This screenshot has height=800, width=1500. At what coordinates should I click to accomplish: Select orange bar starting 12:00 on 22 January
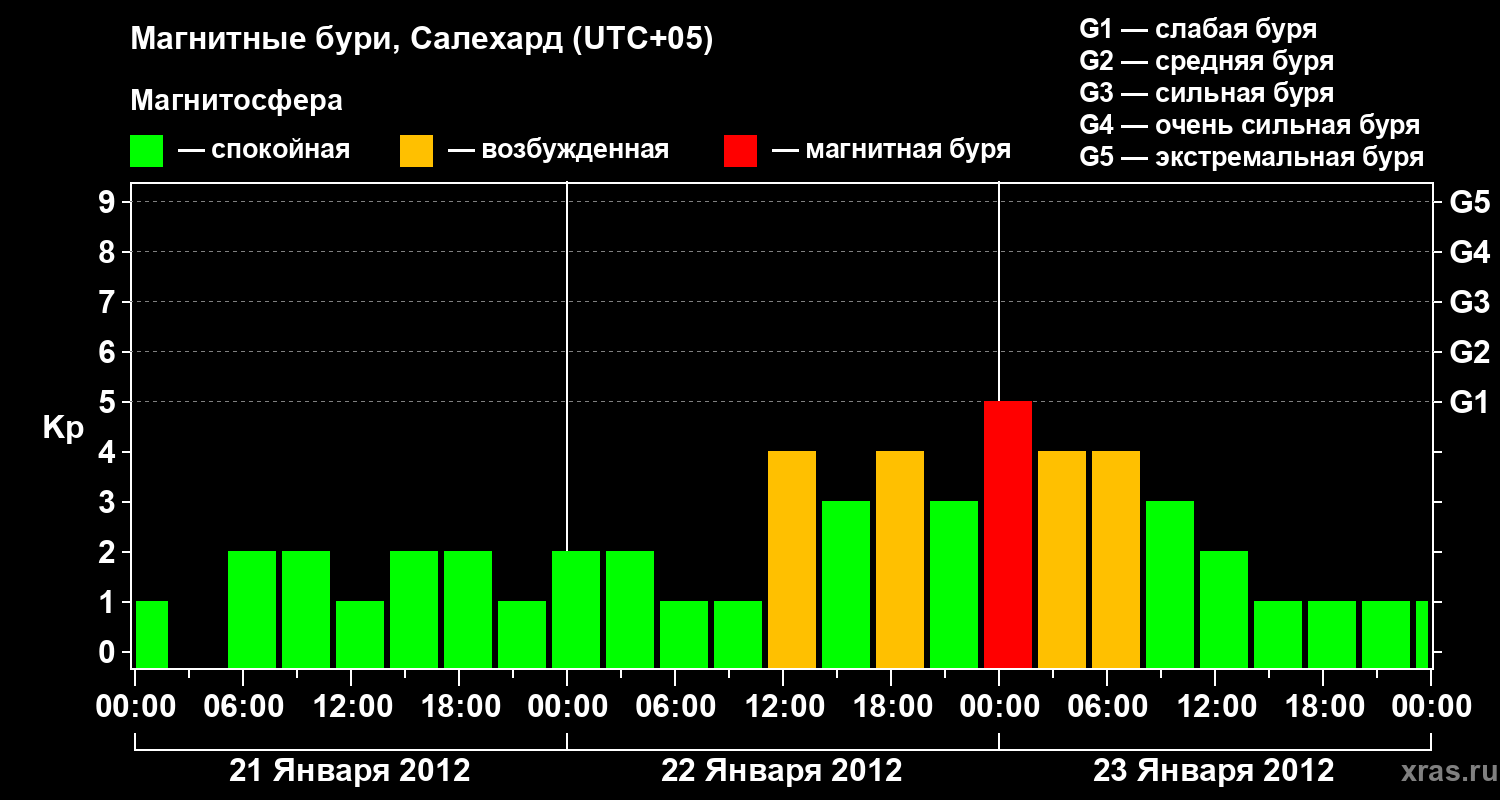[x=792, y=559]
